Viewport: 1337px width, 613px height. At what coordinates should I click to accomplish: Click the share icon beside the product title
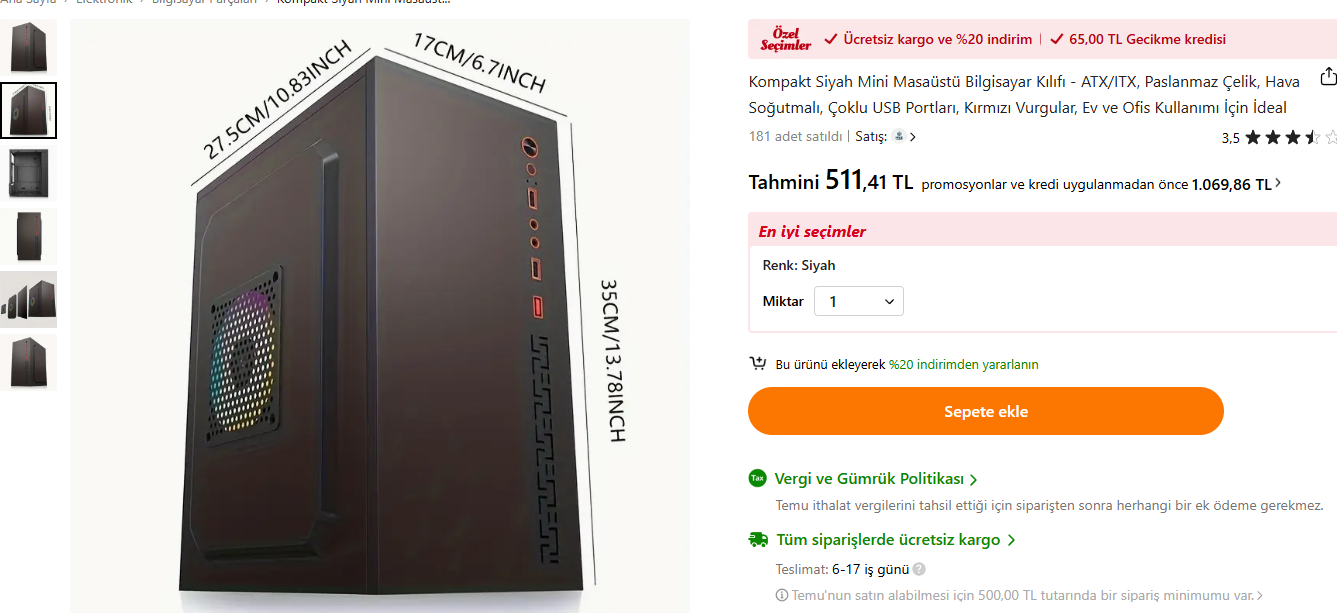tap(1328, 76)
